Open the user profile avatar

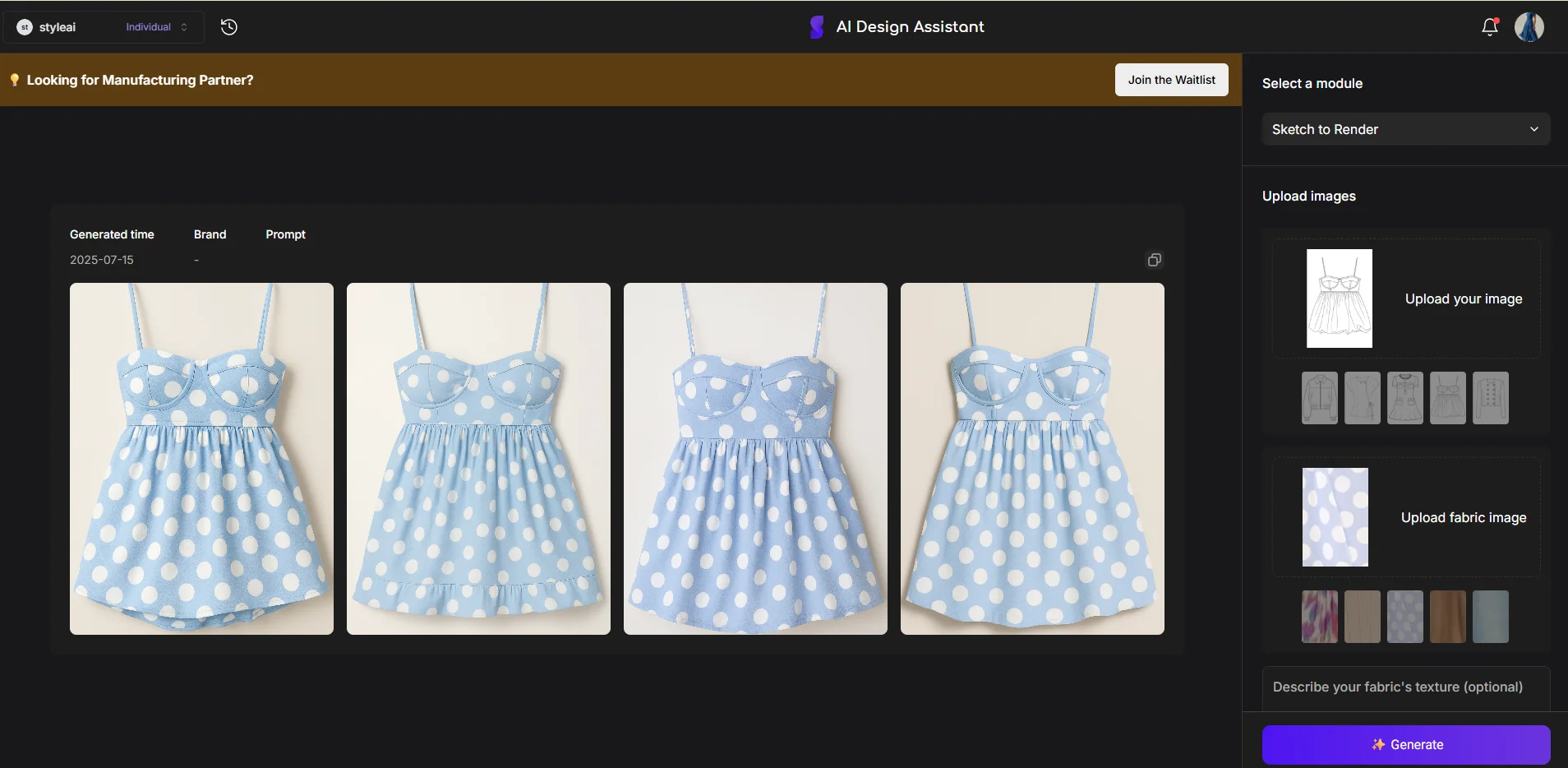click(x=1529, y=27)
